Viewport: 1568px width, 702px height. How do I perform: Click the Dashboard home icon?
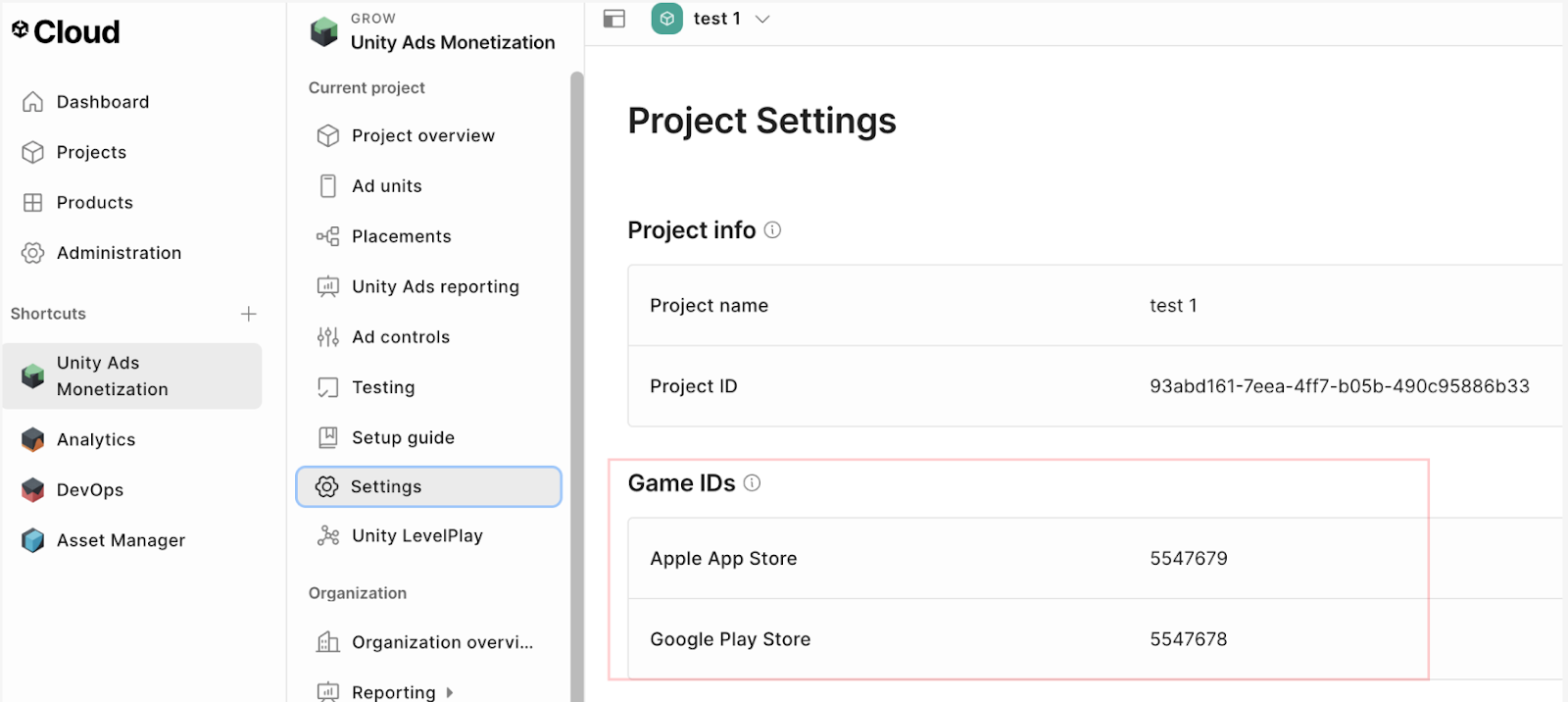pyautogui.click(x=32, y=102)
